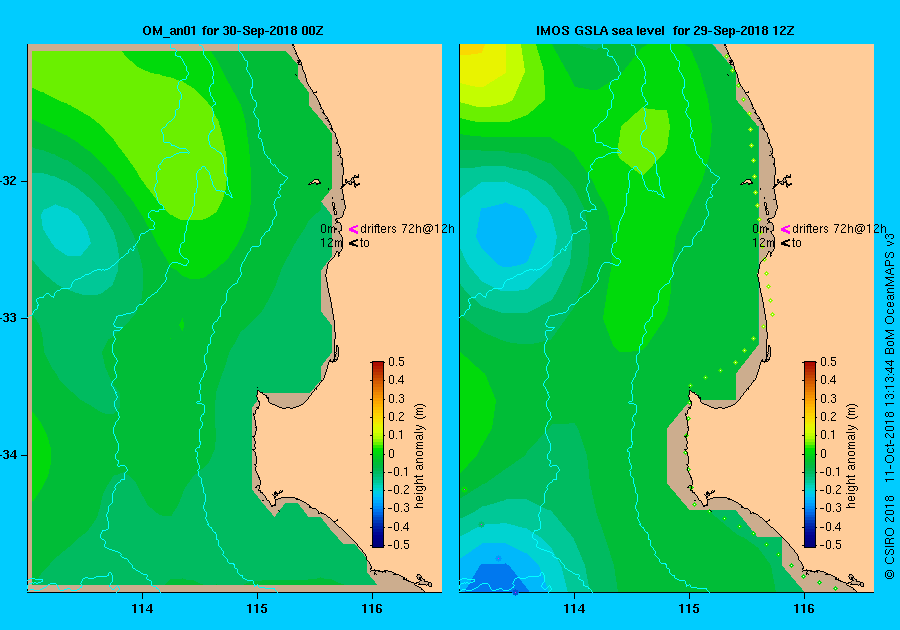The image size is (900, 630).
Task: Click the '0.2' tick on right color bar
Action: click(x=828, y=417)
